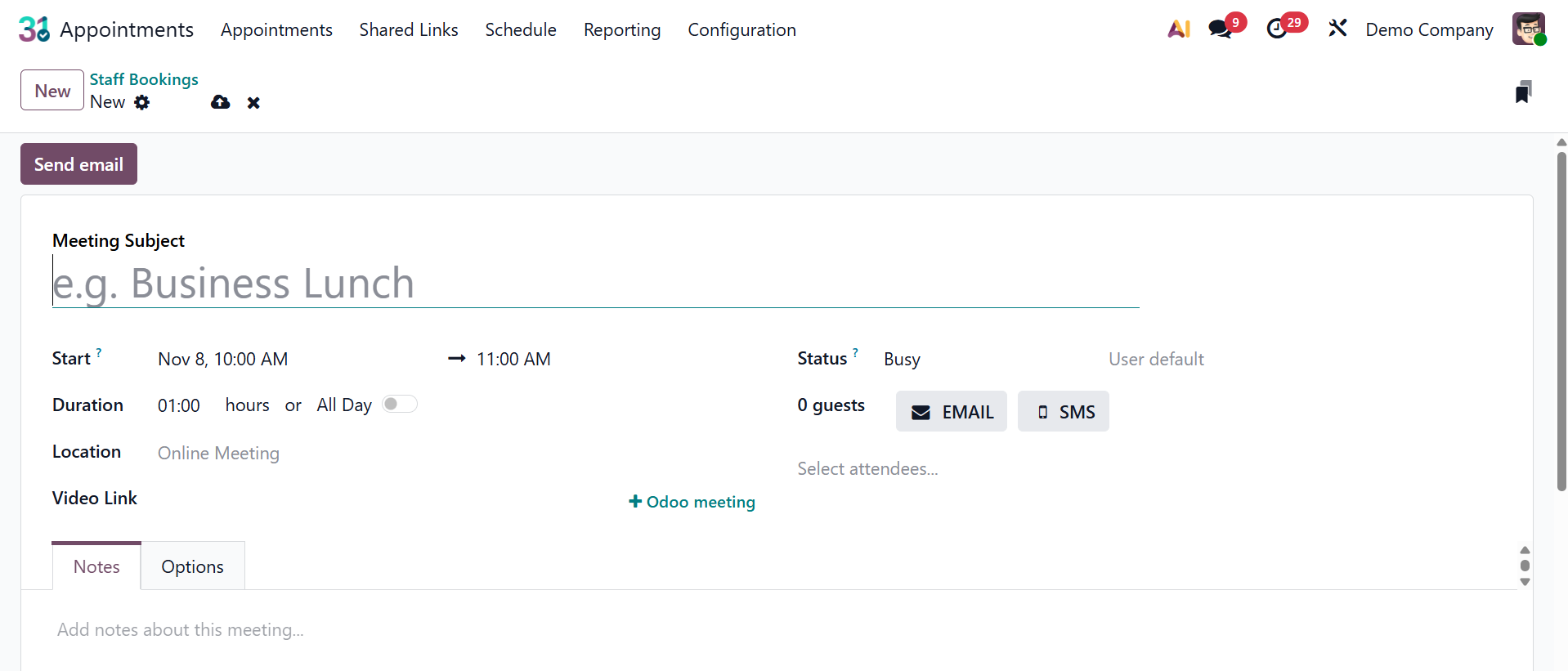Image resolution: width=1568 pixels, height=671 pixels.
Task: Click the Send email button
Action: [78, 164]
